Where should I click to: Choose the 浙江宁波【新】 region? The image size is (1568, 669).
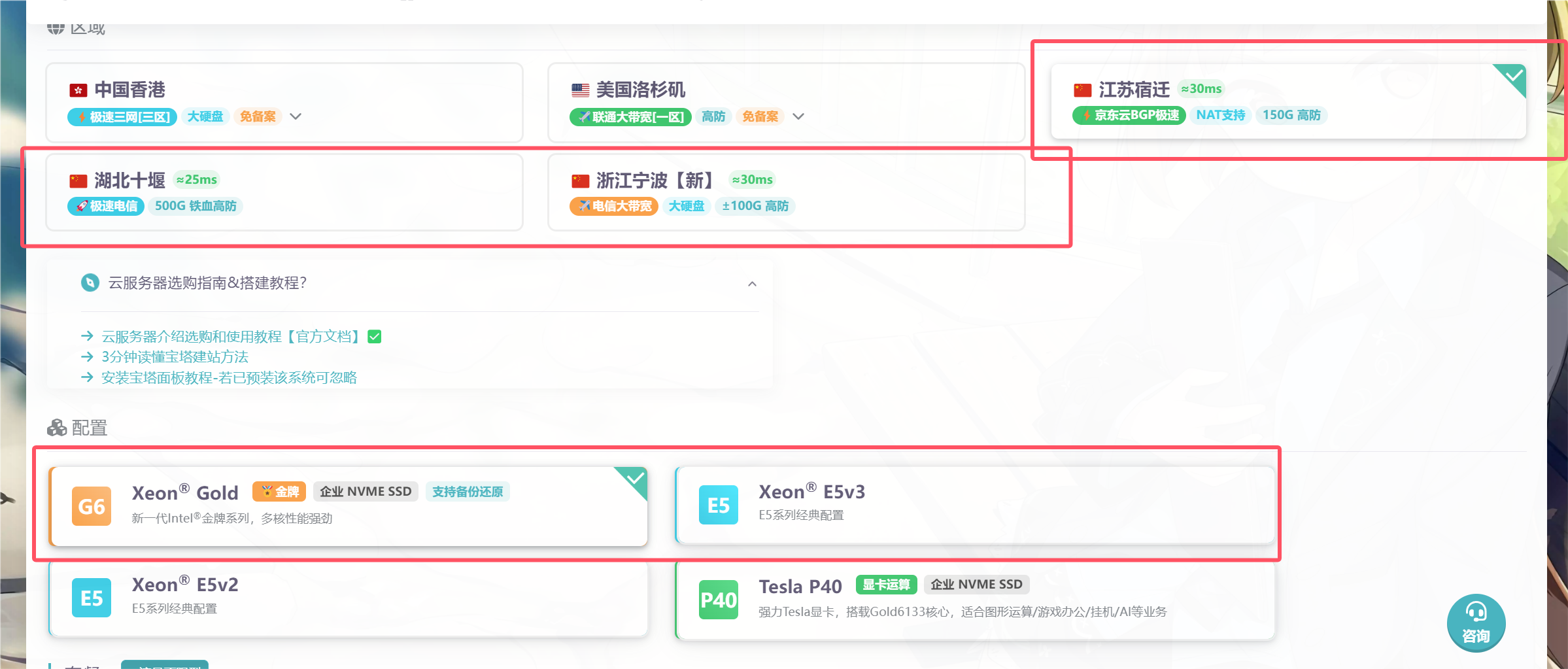[786, 192]
